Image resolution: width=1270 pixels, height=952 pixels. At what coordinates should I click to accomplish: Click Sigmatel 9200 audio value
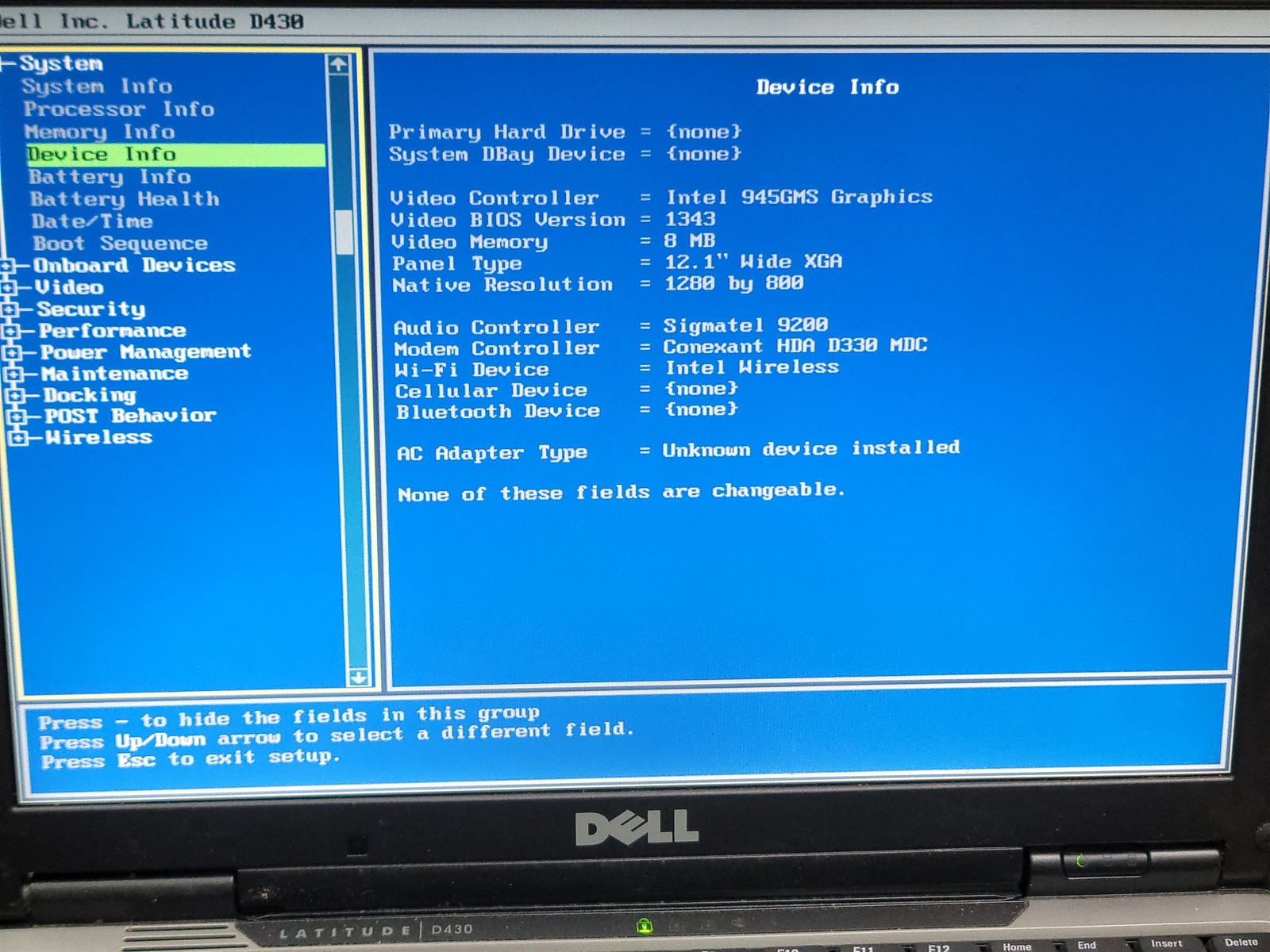coord(746,325)
